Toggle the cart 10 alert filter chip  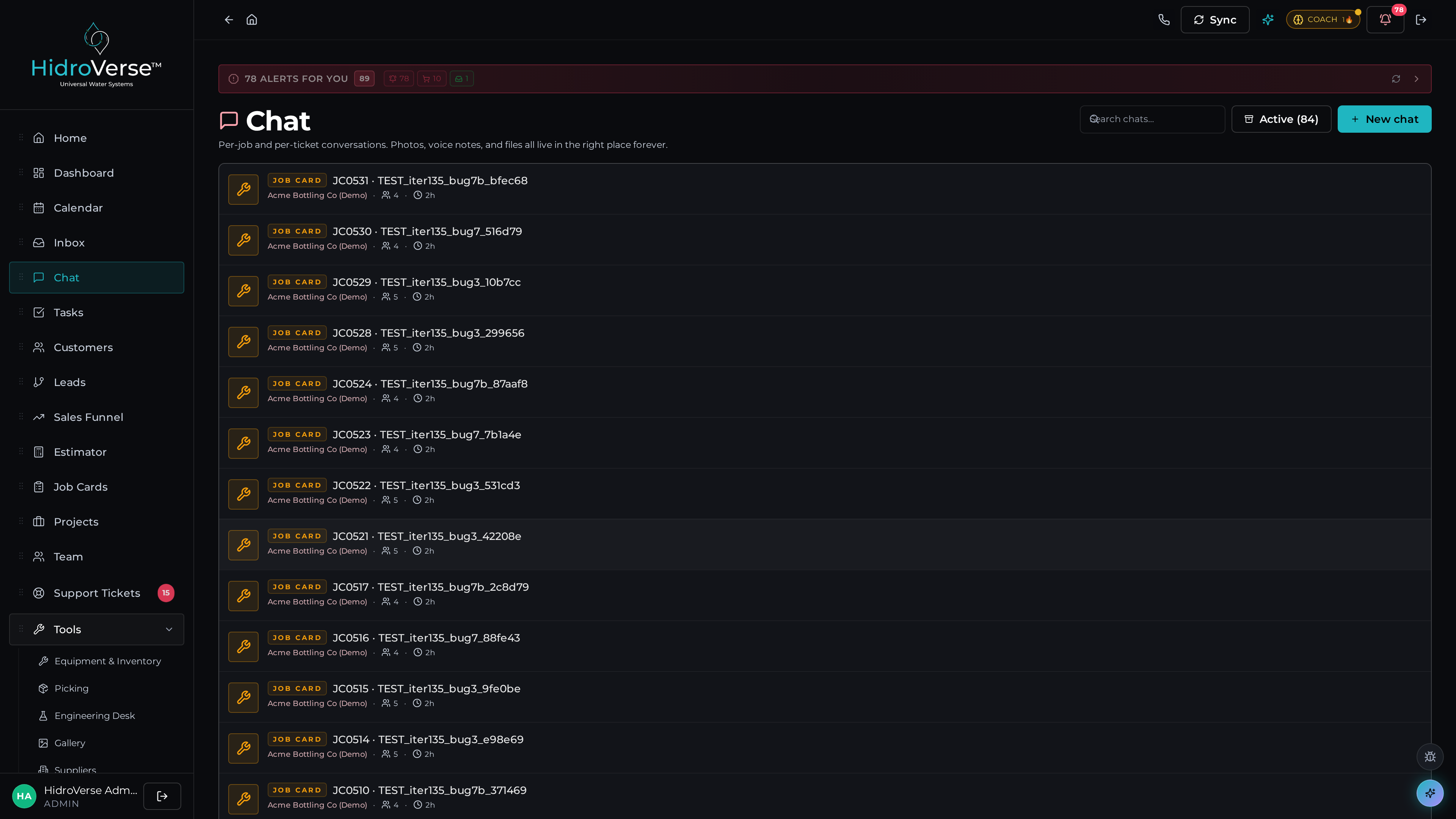(x=432, y=79)
